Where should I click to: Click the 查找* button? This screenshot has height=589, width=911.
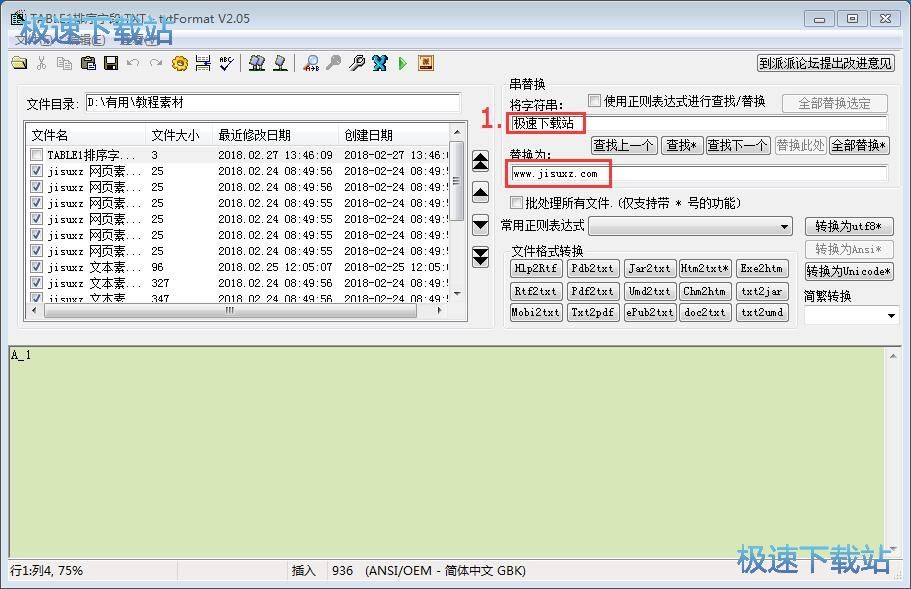[x=682, y=145]
